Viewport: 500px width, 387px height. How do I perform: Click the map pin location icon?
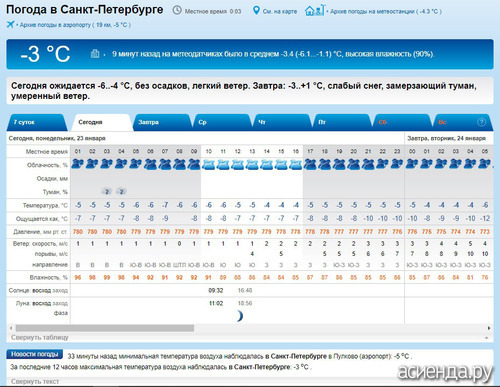click(256, 10)
